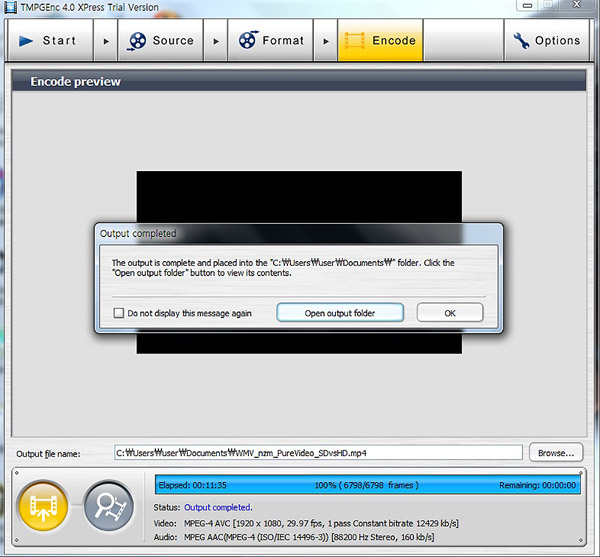This screenshot has width=600, height=557.
Task: Open the Start stage tab
Action: (x=51, y=40)
